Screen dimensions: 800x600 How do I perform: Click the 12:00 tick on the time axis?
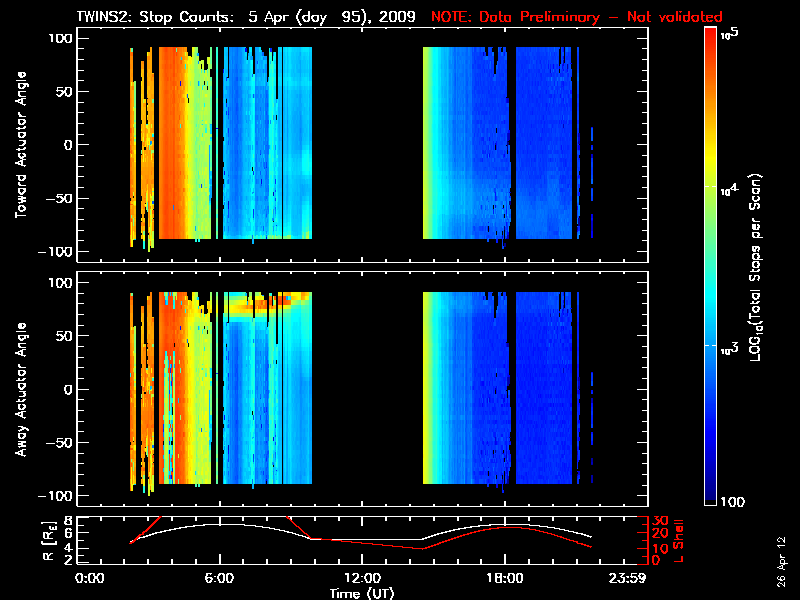pos(361,577)
